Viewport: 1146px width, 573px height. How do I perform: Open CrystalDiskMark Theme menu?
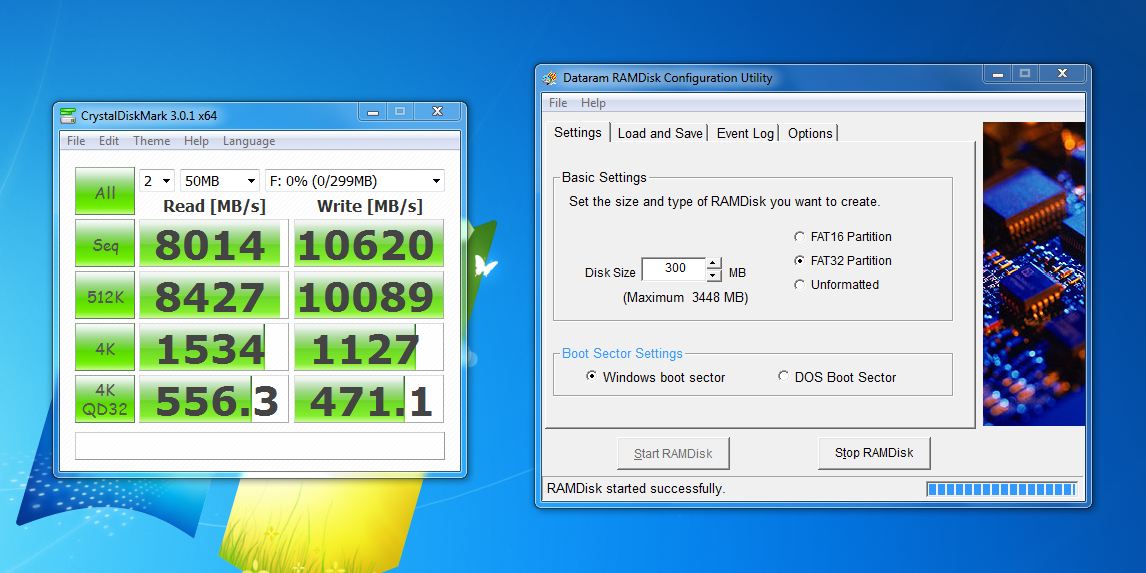point(151,141)
